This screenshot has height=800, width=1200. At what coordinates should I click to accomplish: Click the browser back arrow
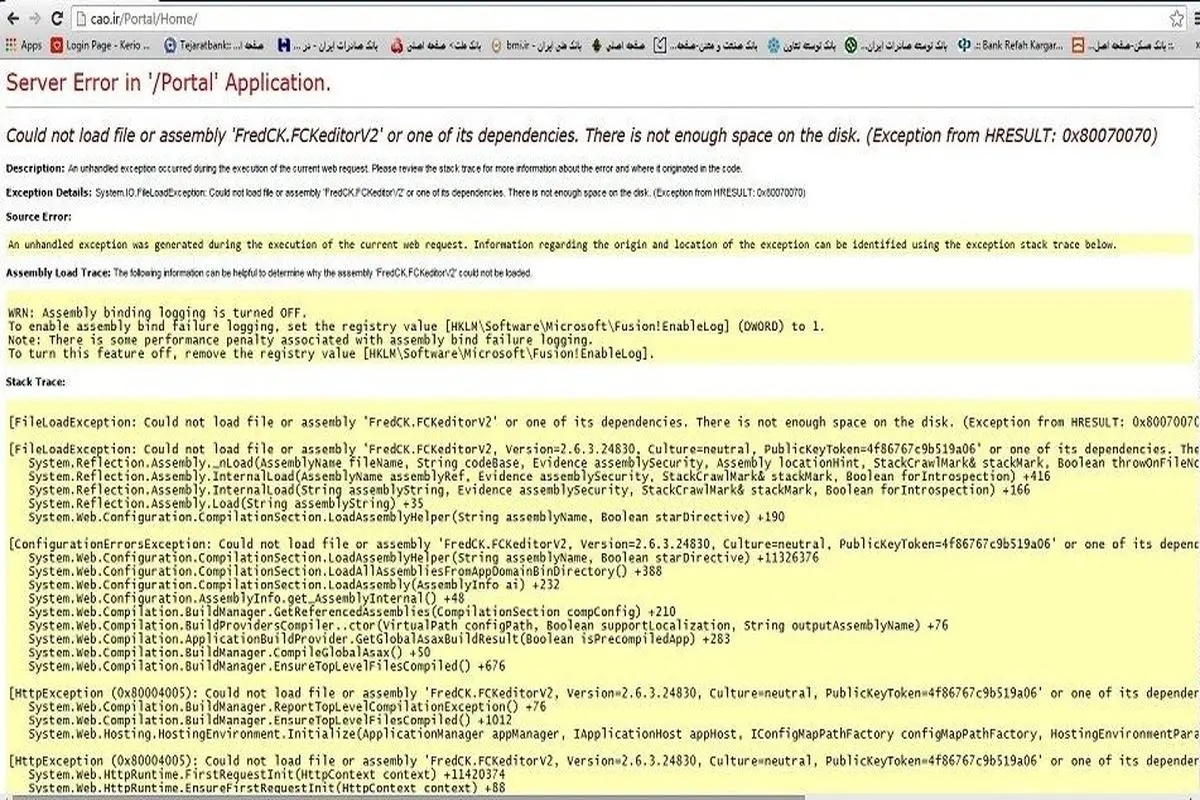coord(12,19)
